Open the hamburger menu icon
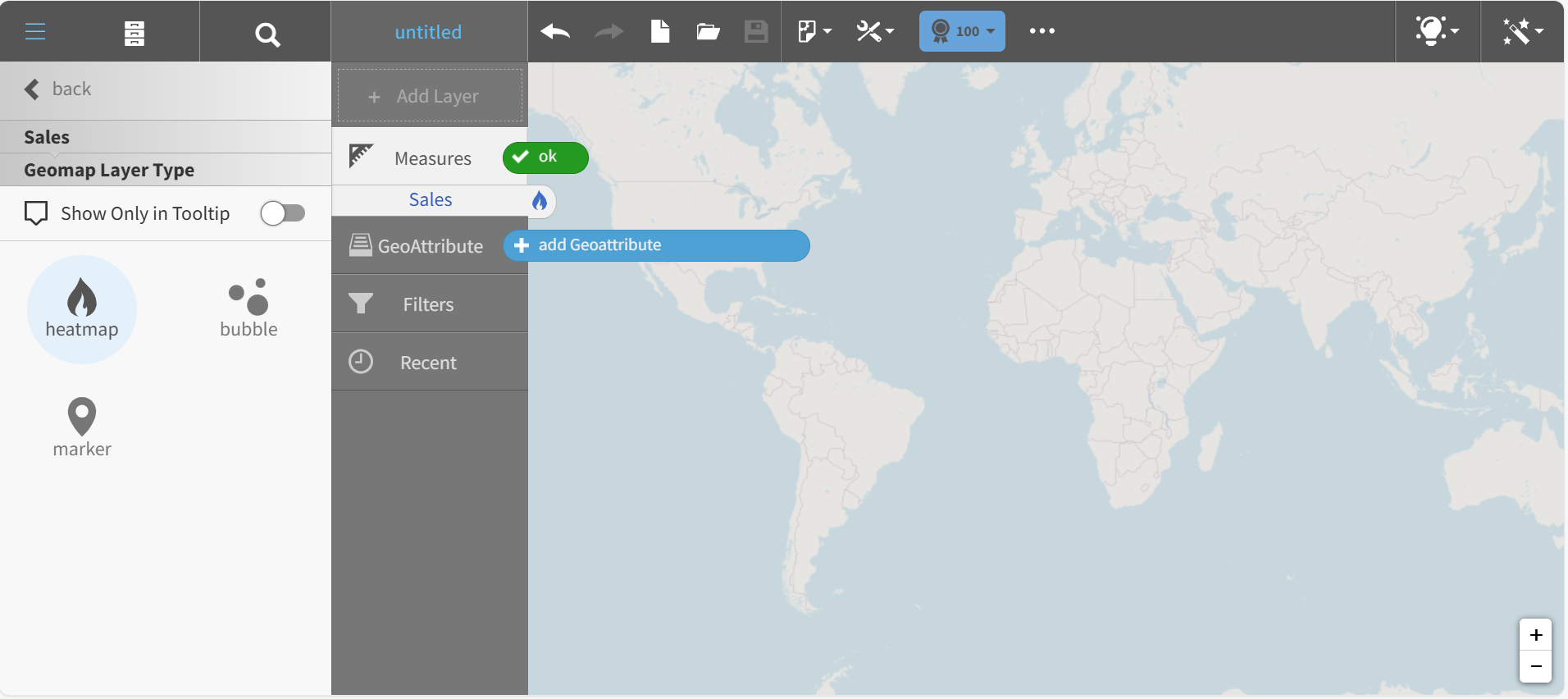The width and height of the screenshot is (1568, 699). (35, 32)
